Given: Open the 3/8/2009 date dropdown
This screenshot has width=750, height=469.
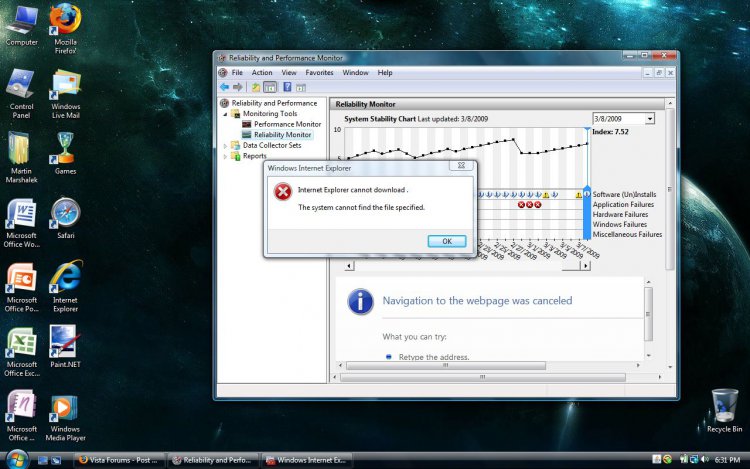Looking at the screenshot, I should pyautogui.click(x=650, y=119).
